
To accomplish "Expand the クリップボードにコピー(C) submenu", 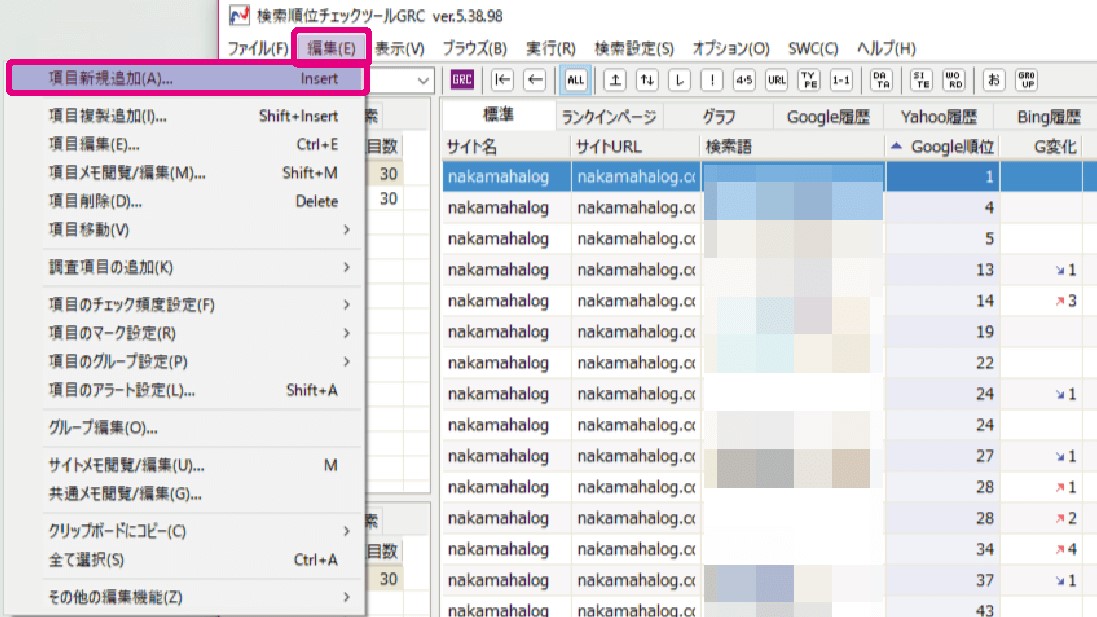I will click(x=187, y=531).
